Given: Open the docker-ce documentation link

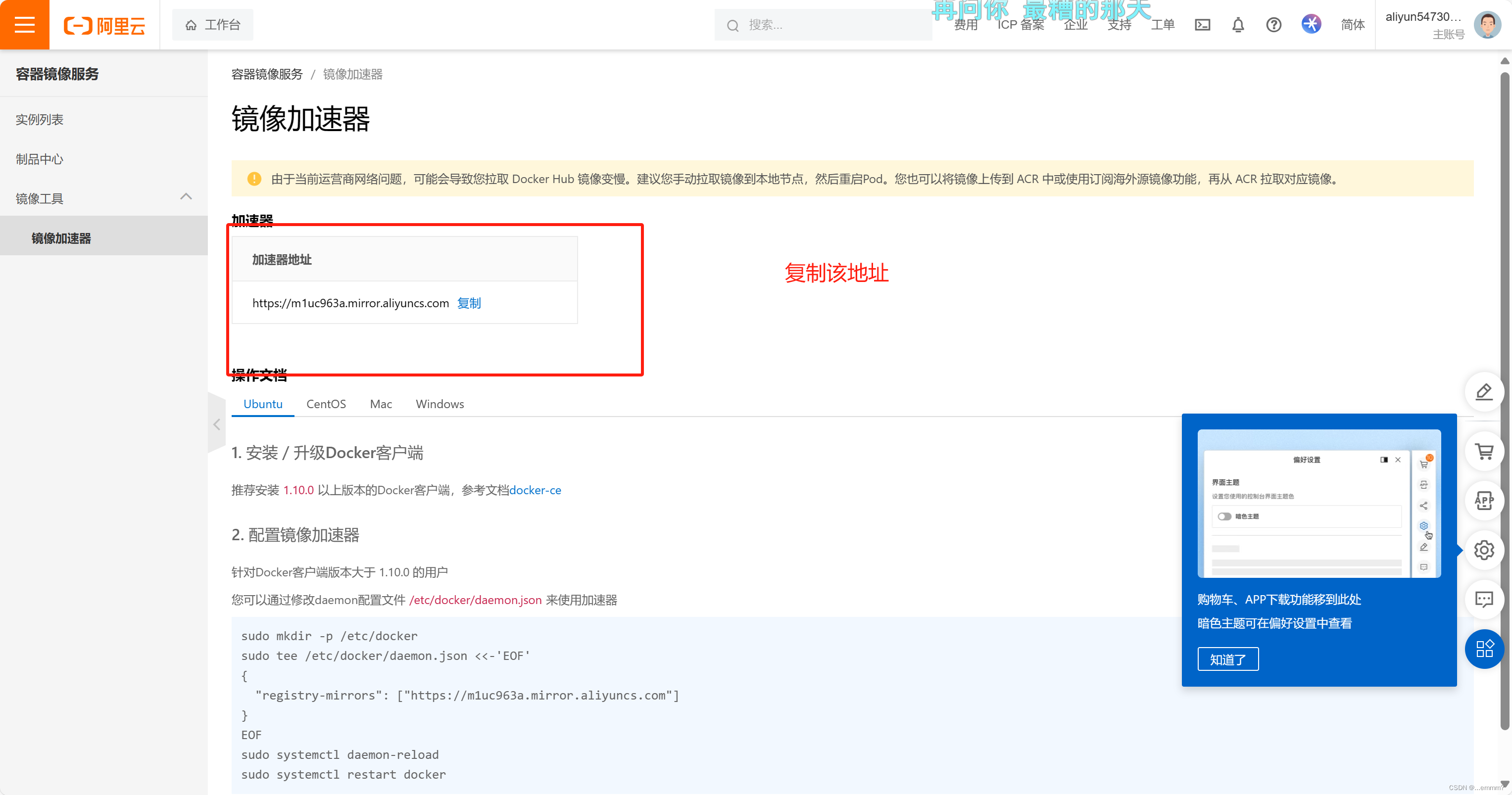Looking at the screenshot, I should pyautogui.click(x=535, y=490).
